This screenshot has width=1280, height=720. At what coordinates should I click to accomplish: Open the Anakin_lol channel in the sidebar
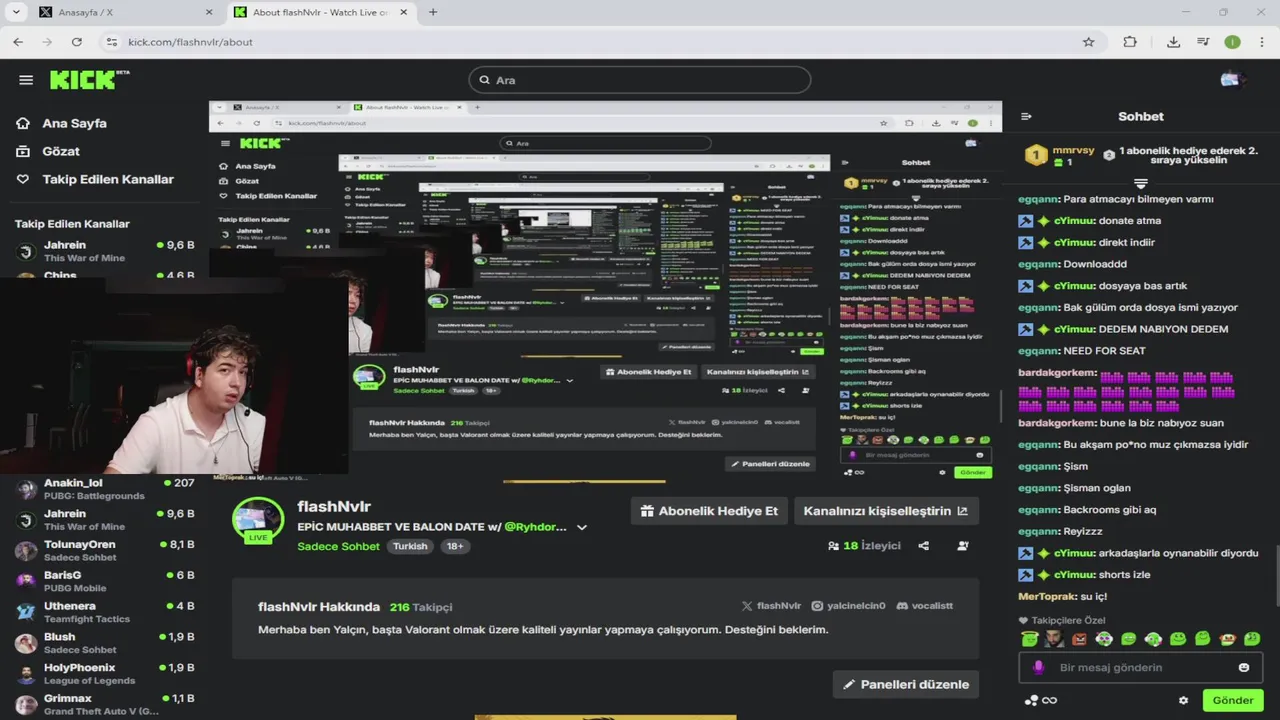(105, 489)
